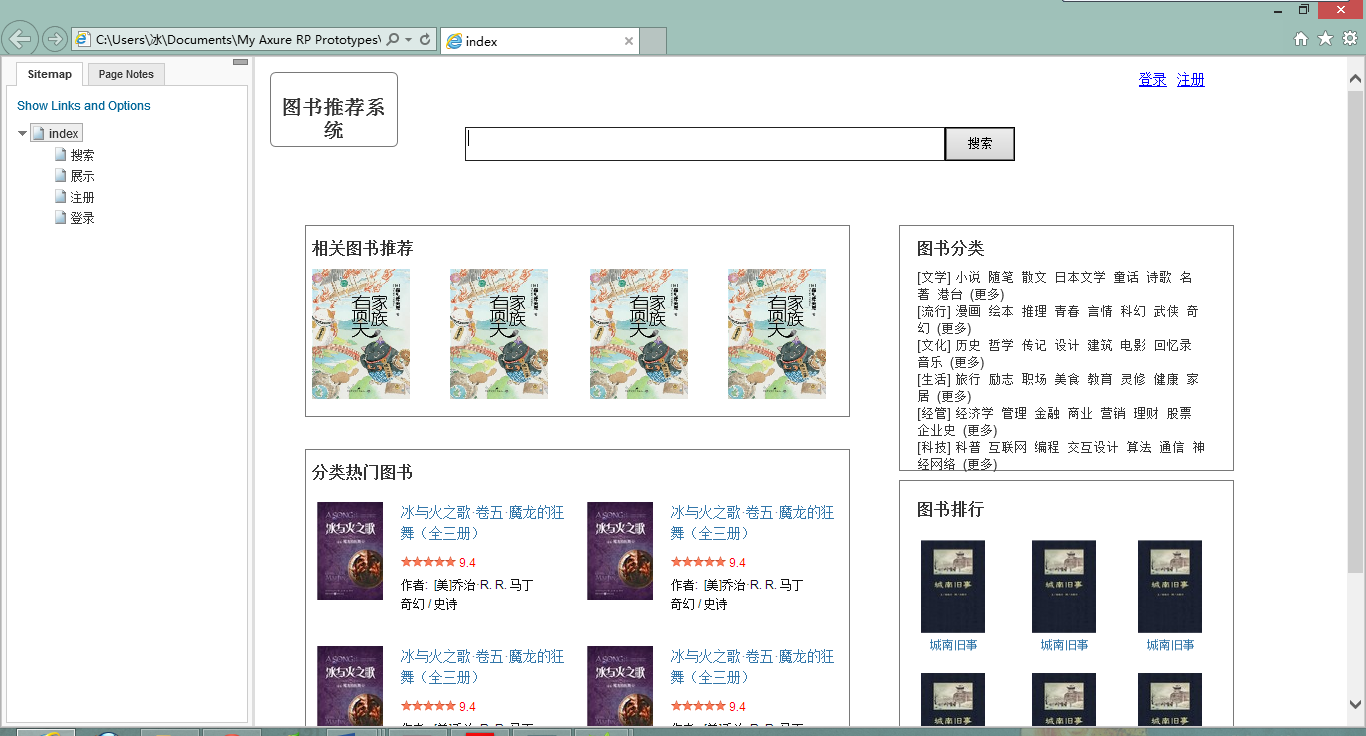Switch to the Sitemap tab
The image size is (1366, 736).
(x=50, y=74)
